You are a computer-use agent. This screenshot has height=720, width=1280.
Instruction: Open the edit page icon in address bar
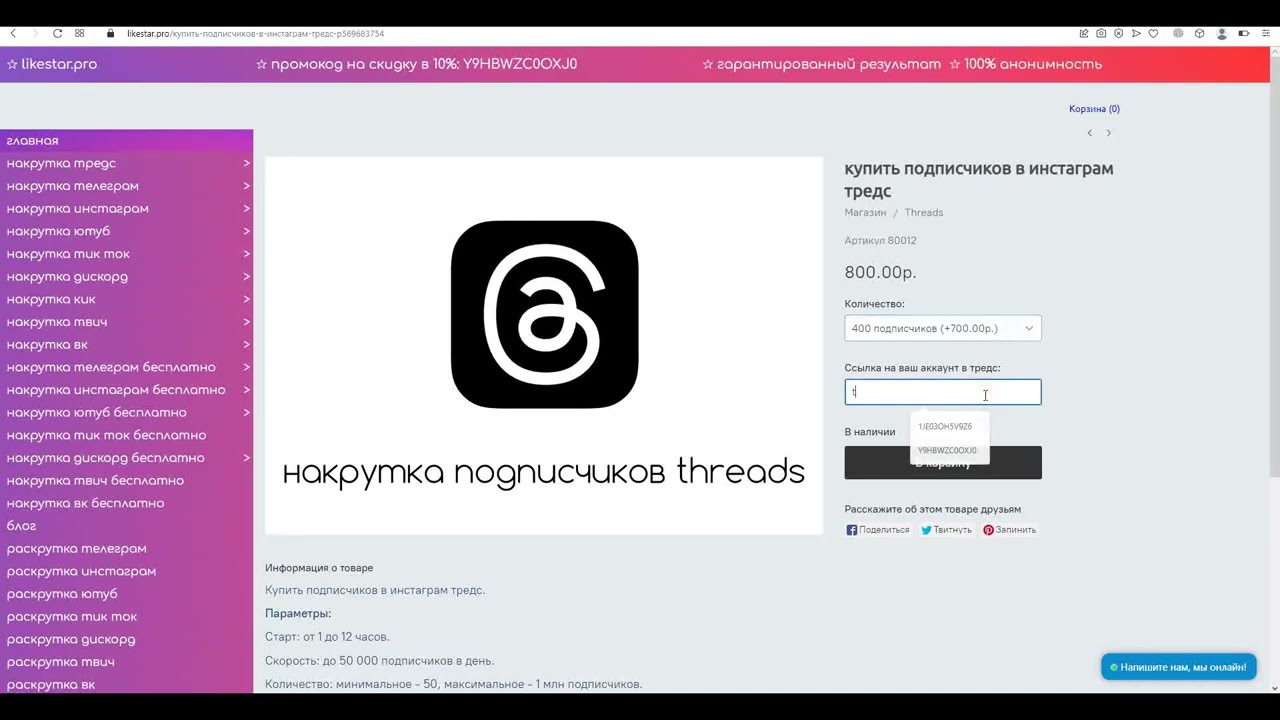pos(1084,33)
